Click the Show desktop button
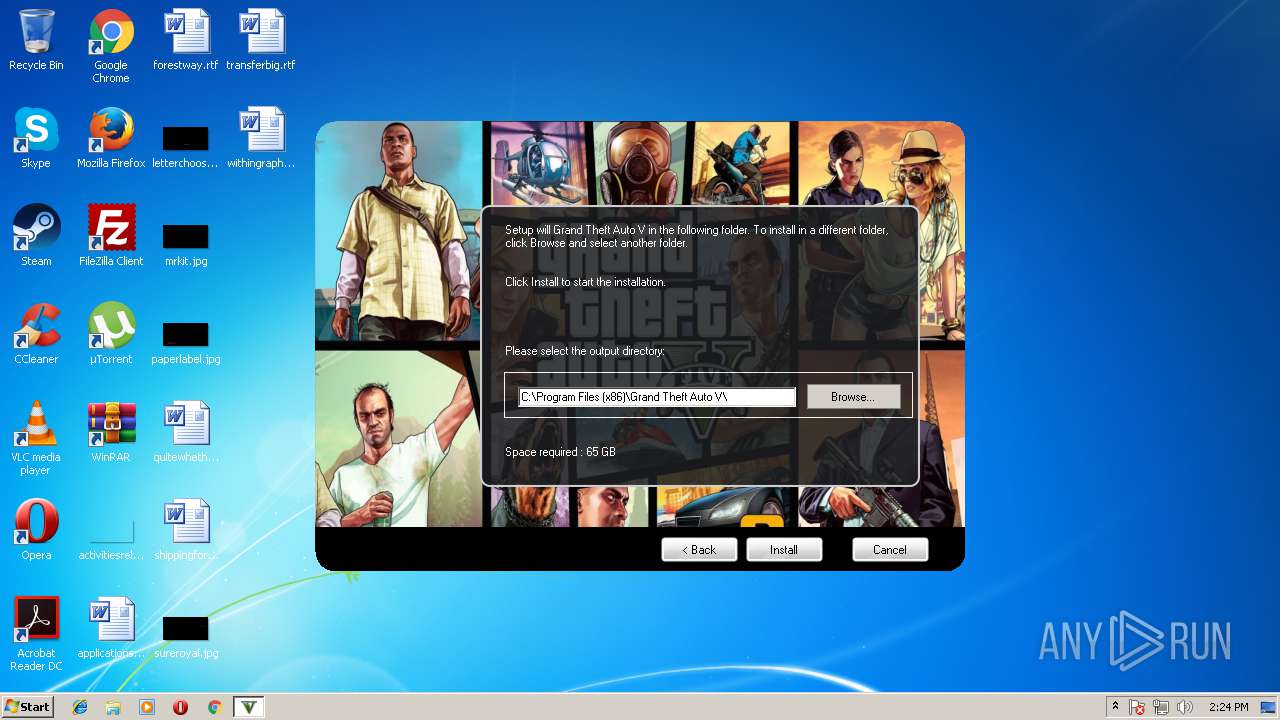 click(1269, 707)
